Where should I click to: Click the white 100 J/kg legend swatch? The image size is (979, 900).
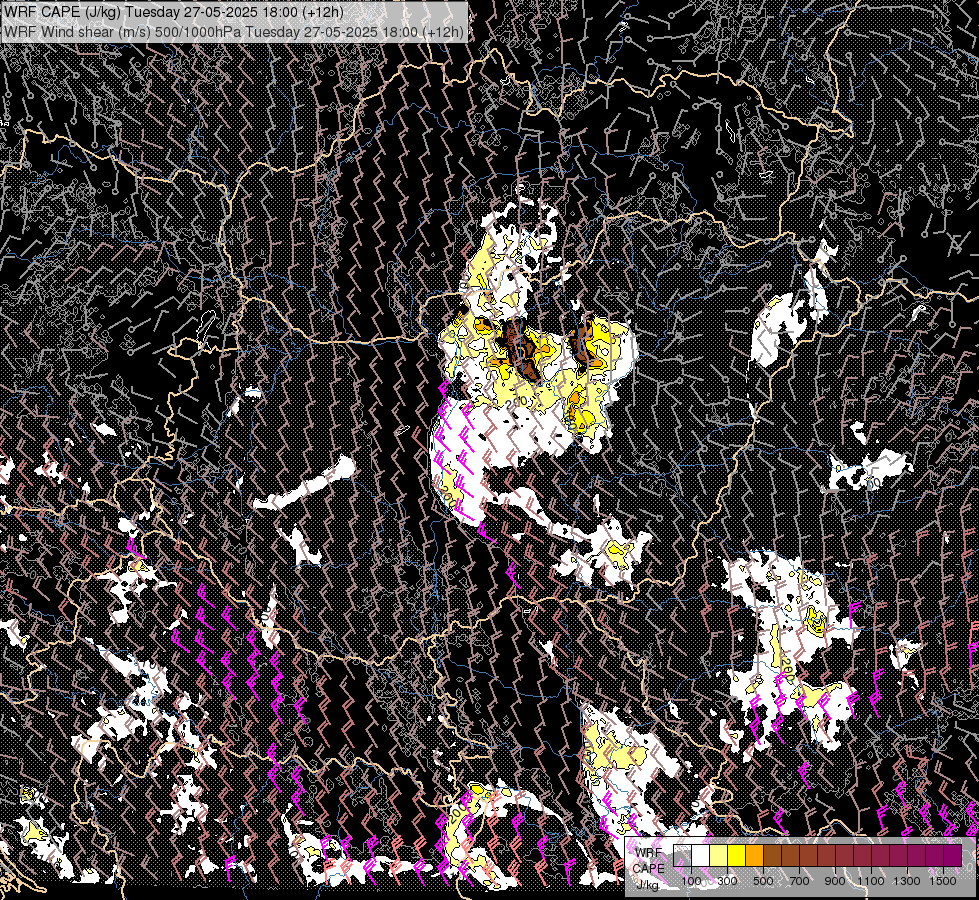coord(701,856)
